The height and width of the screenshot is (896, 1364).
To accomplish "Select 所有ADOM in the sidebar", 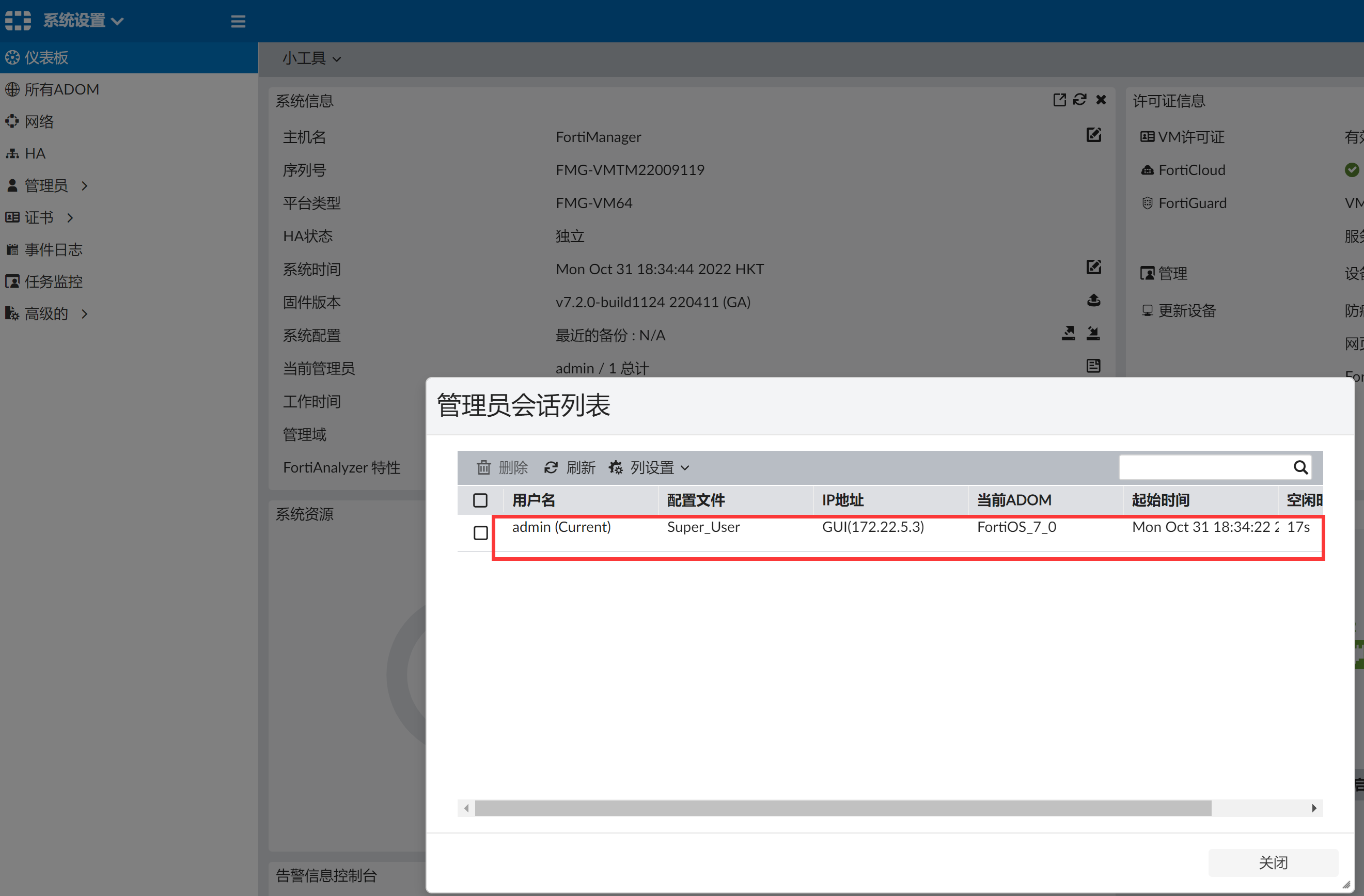I will [x=61, y=89].
